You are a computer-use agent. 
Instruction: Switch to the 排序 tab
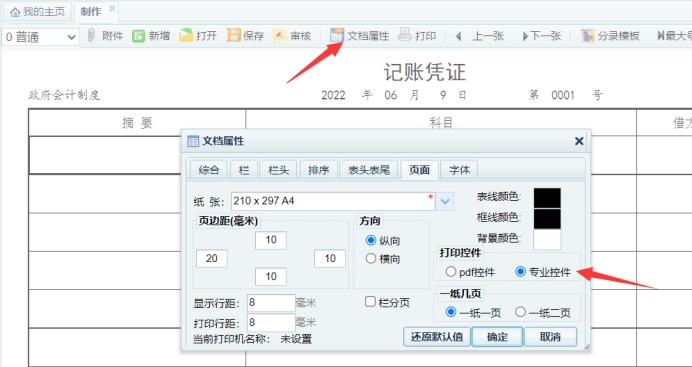[x=319, y=170]
